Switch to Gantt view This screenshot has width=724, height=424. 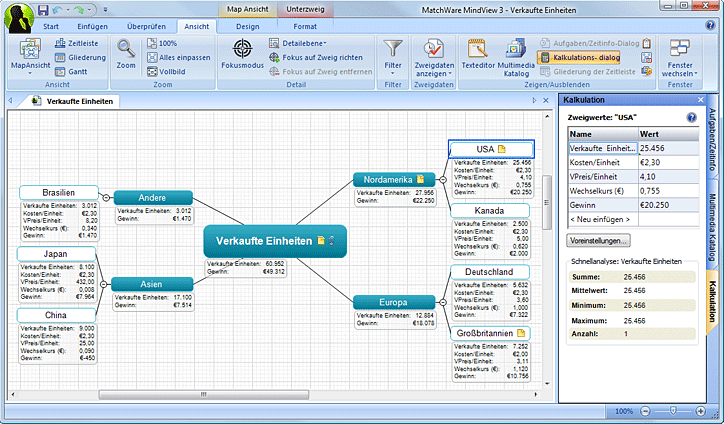(x=71, y=72)
